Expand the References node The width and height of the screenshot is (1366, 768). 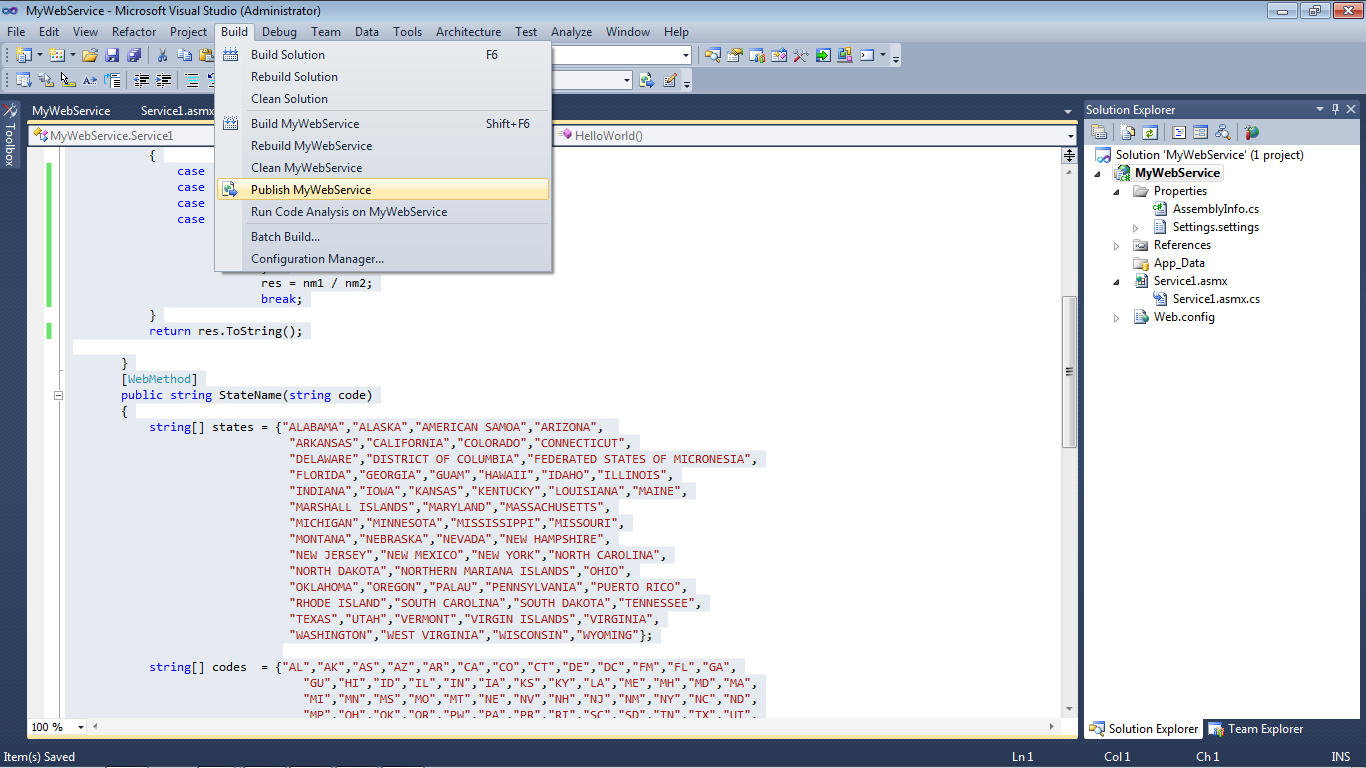[x=1117, y=245]
